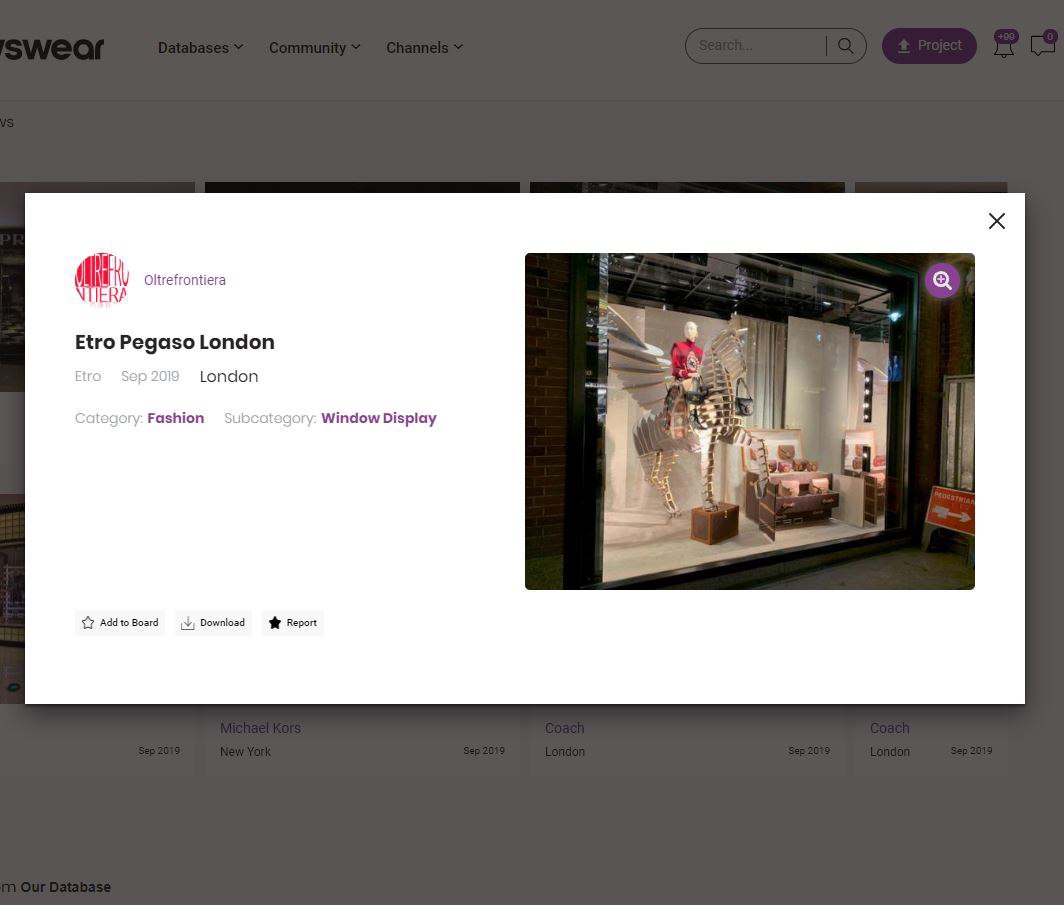Download the Etro Pegaso image
Viewport: 1064px width, 905px height.
point(213,623)
